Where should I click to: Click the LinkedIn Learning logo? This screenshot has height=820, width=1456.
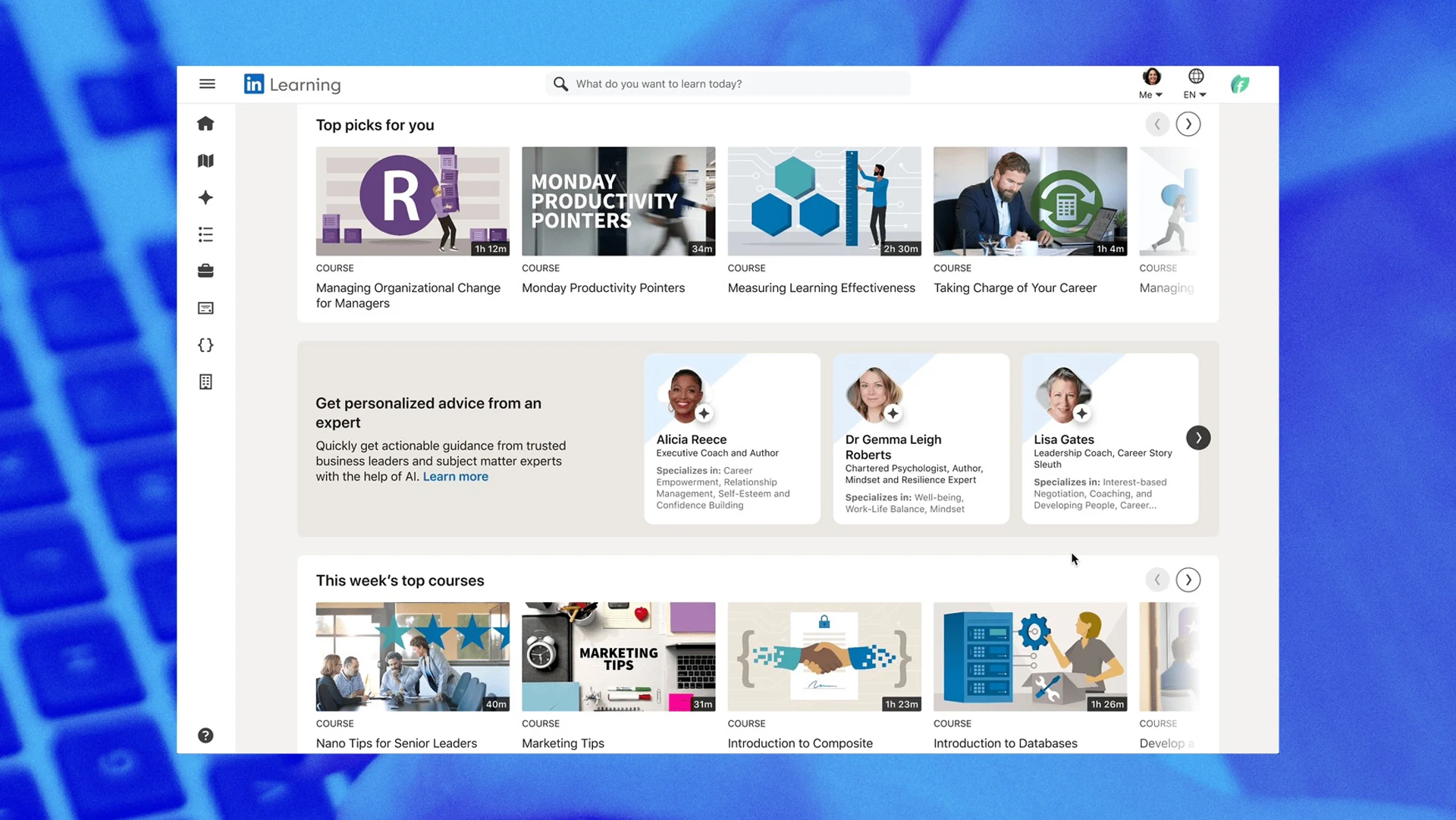[292, 83]
